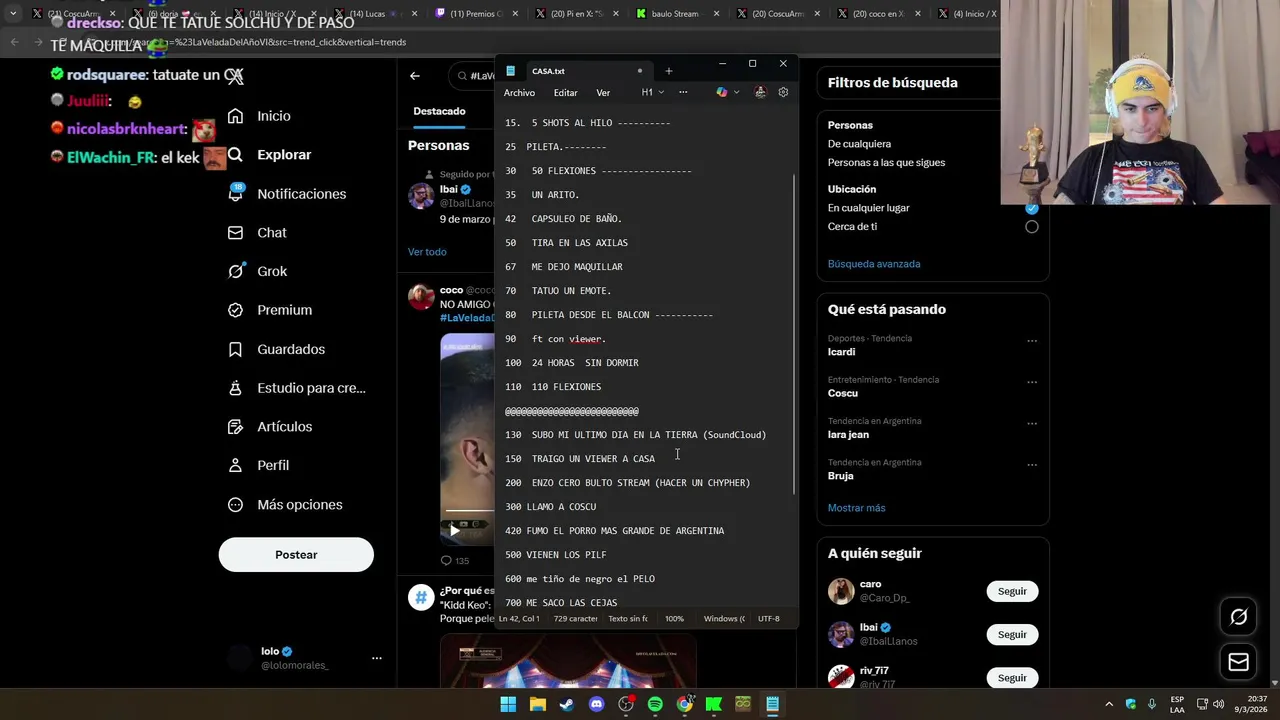The width and height of the screenshot is (1280, 720).
Task: Open Notepad account profile avatar
Action: pos(760,92)
